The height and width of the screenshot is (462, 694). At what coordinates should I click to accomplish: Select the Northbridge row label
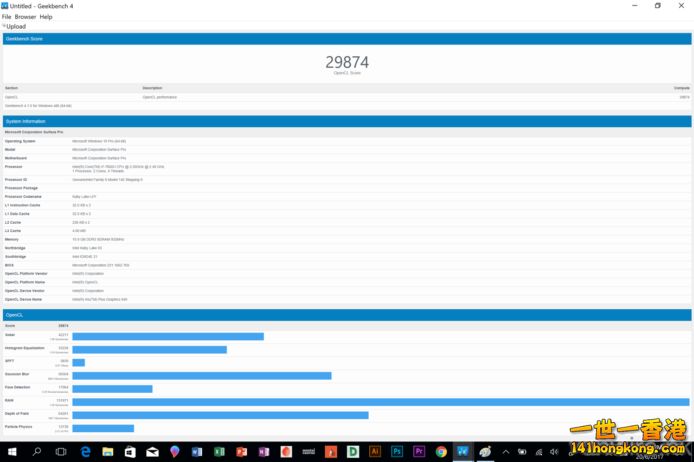pyautogui.click(x=15, y=248)
